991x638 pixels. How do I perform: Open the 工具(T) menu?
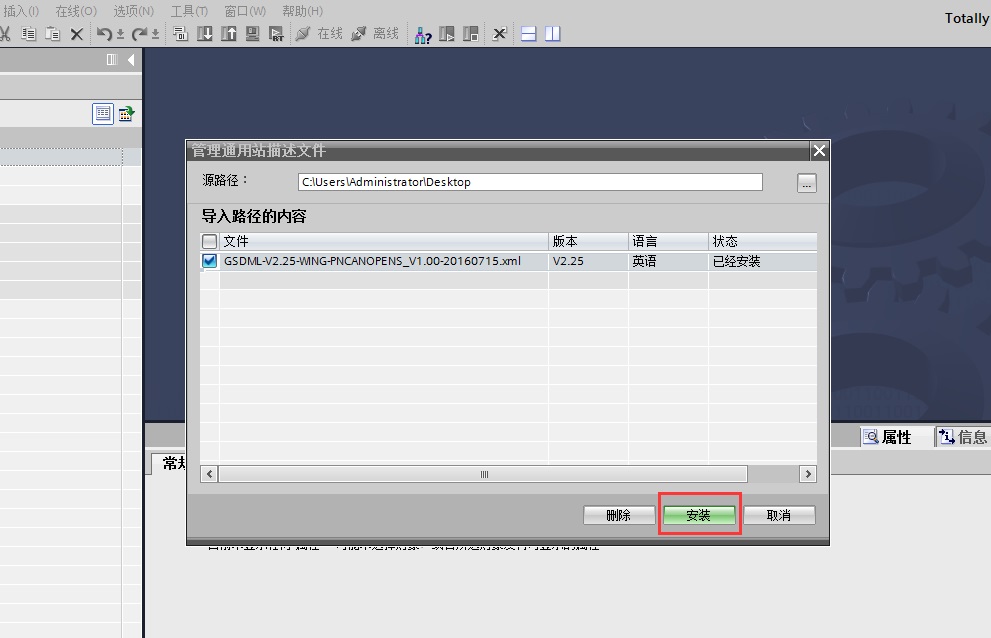click(189, 11)
